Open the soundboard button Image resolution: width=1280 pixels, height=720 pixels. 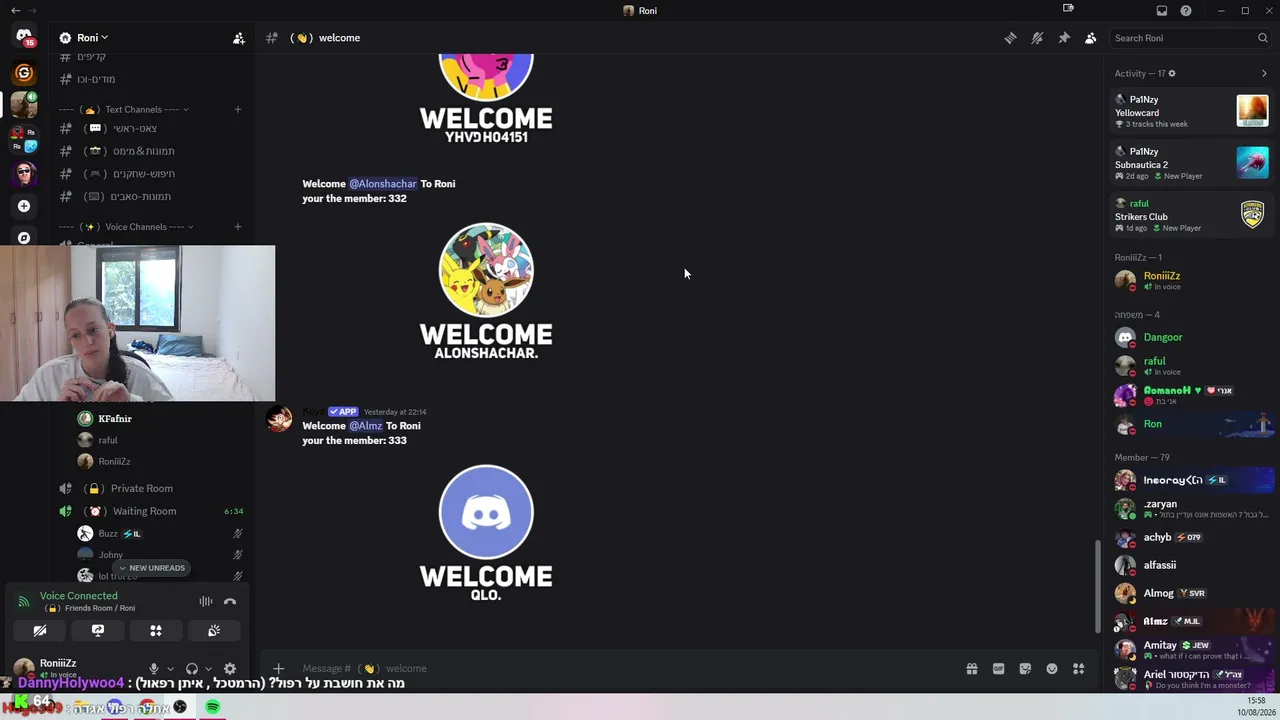tap(214, 631)
